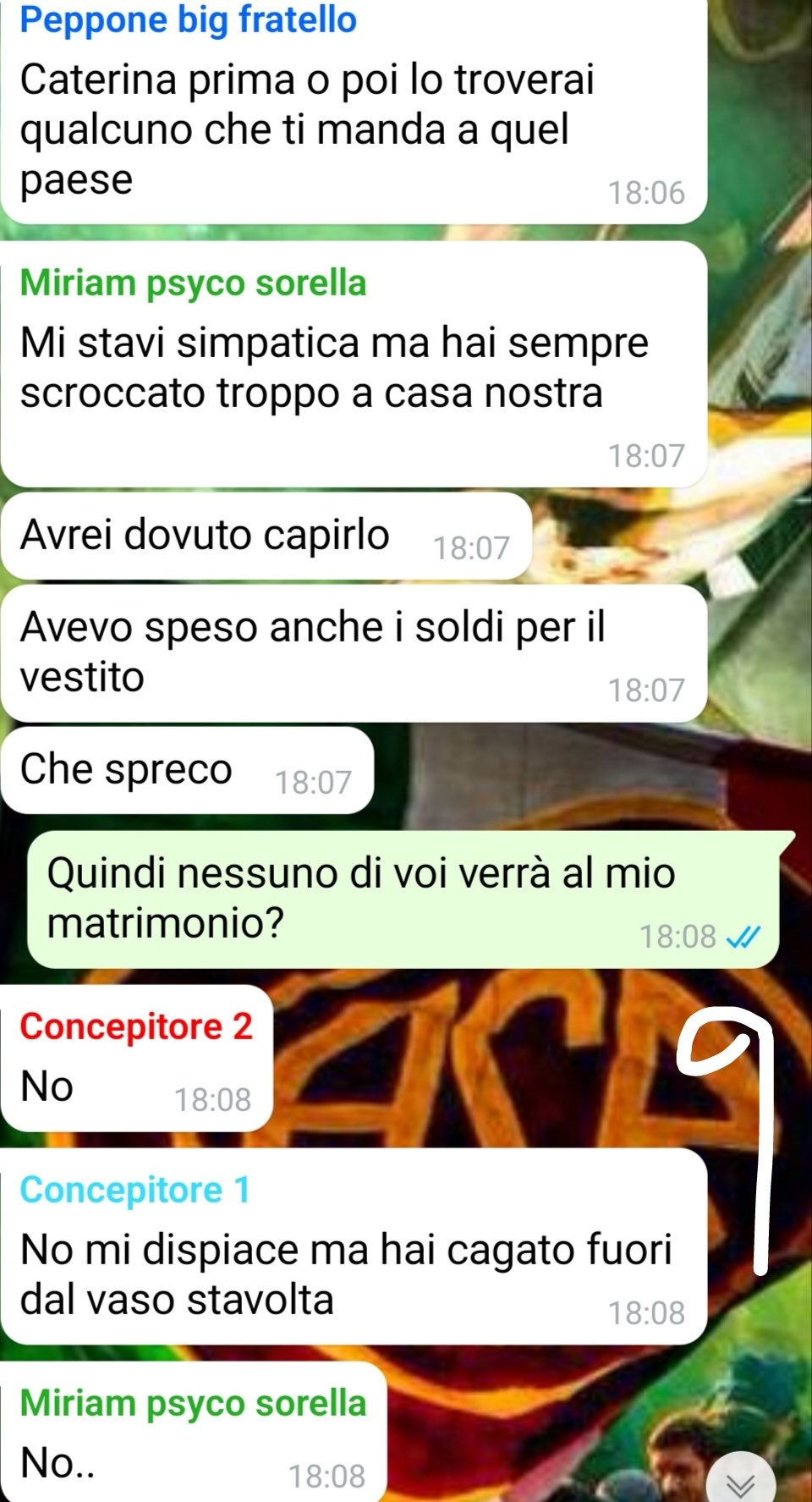Viewport: 812px width, 1502px height.
Task: Select Concepitore 2's 'No' message
Action: 136,1059
